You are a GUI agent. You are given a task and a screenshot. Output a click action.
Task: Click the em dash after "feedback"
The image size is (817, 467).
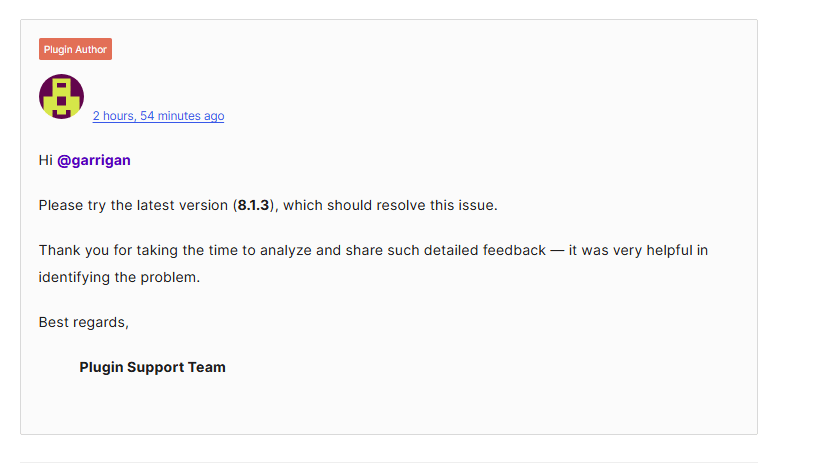(x=557, y=250)
